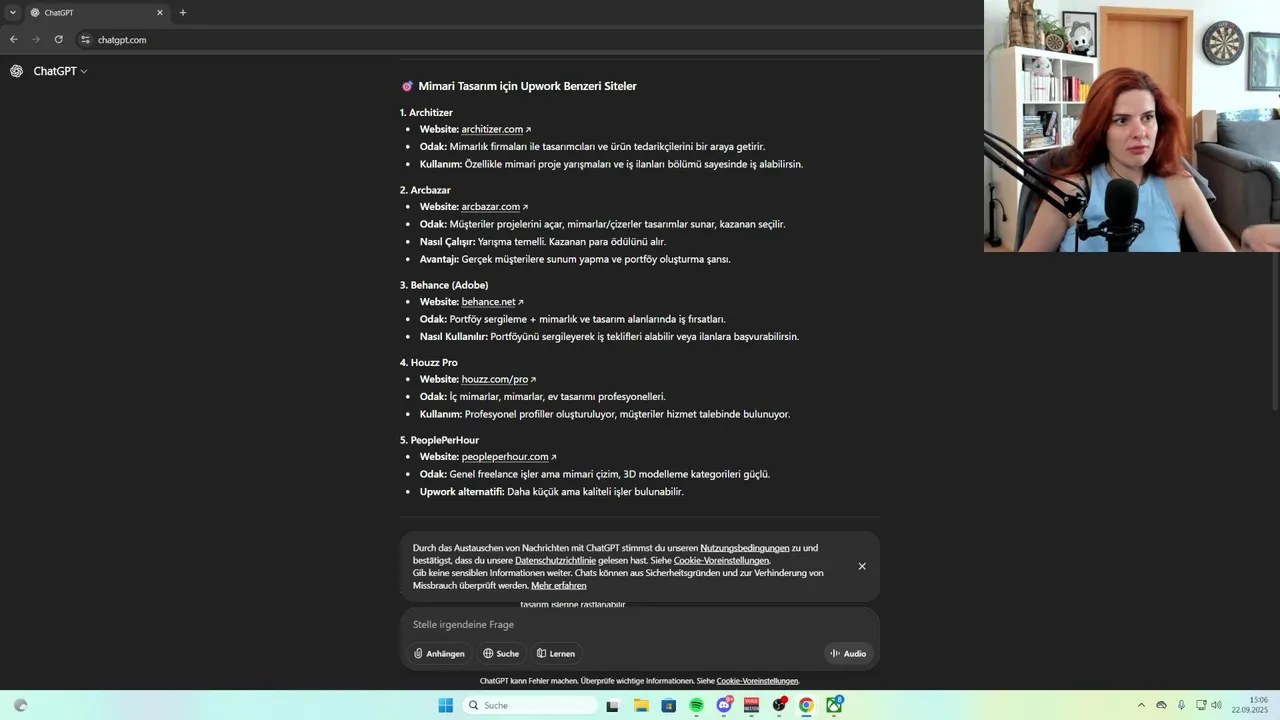The width and height of the screenshot is (1280, 720).
Task: Open network settings tray icon
Action: pos(1201,705)
